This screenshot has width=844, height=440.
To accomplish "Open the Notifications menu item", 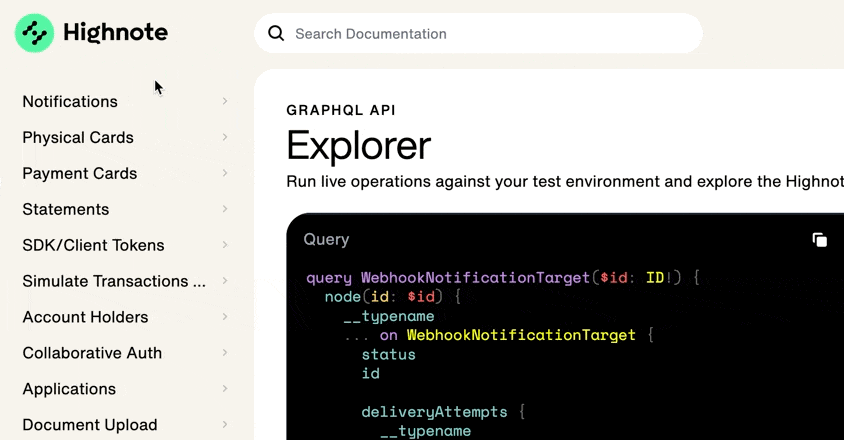I will (70, 101).
